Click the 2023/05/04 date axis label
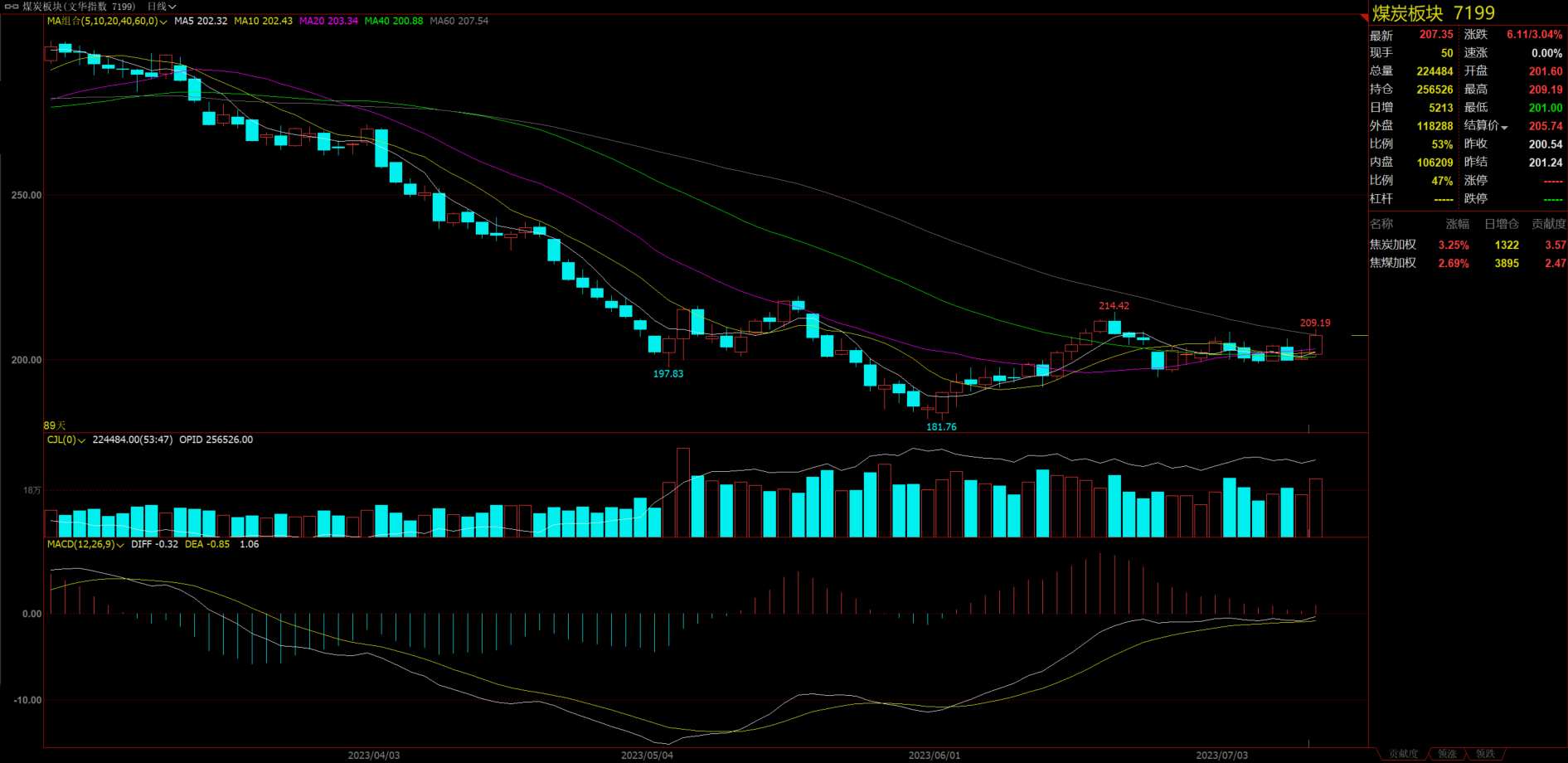 647,756
